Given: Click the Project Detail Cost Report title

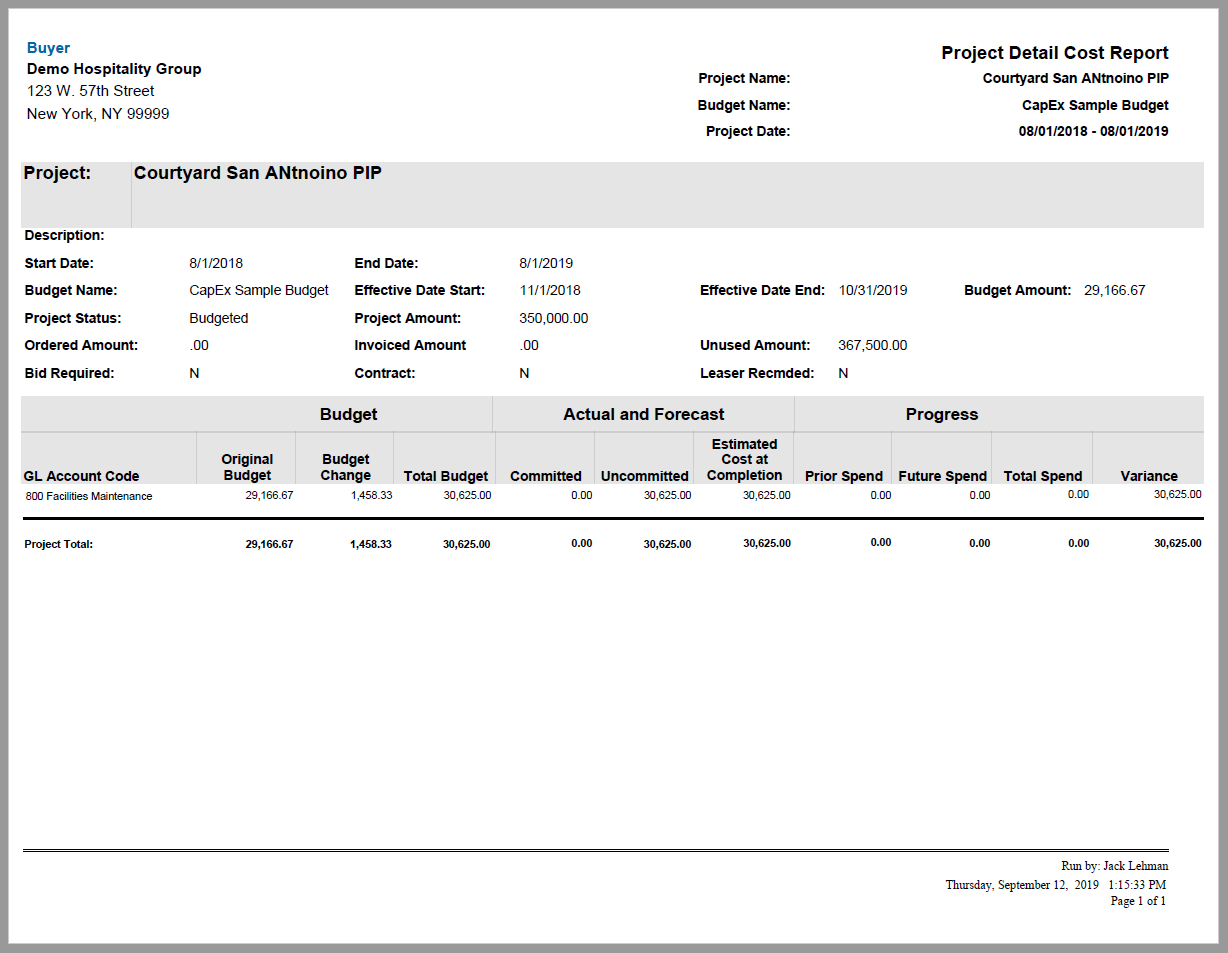Looking at the screenshot, I should [1054, 52].
